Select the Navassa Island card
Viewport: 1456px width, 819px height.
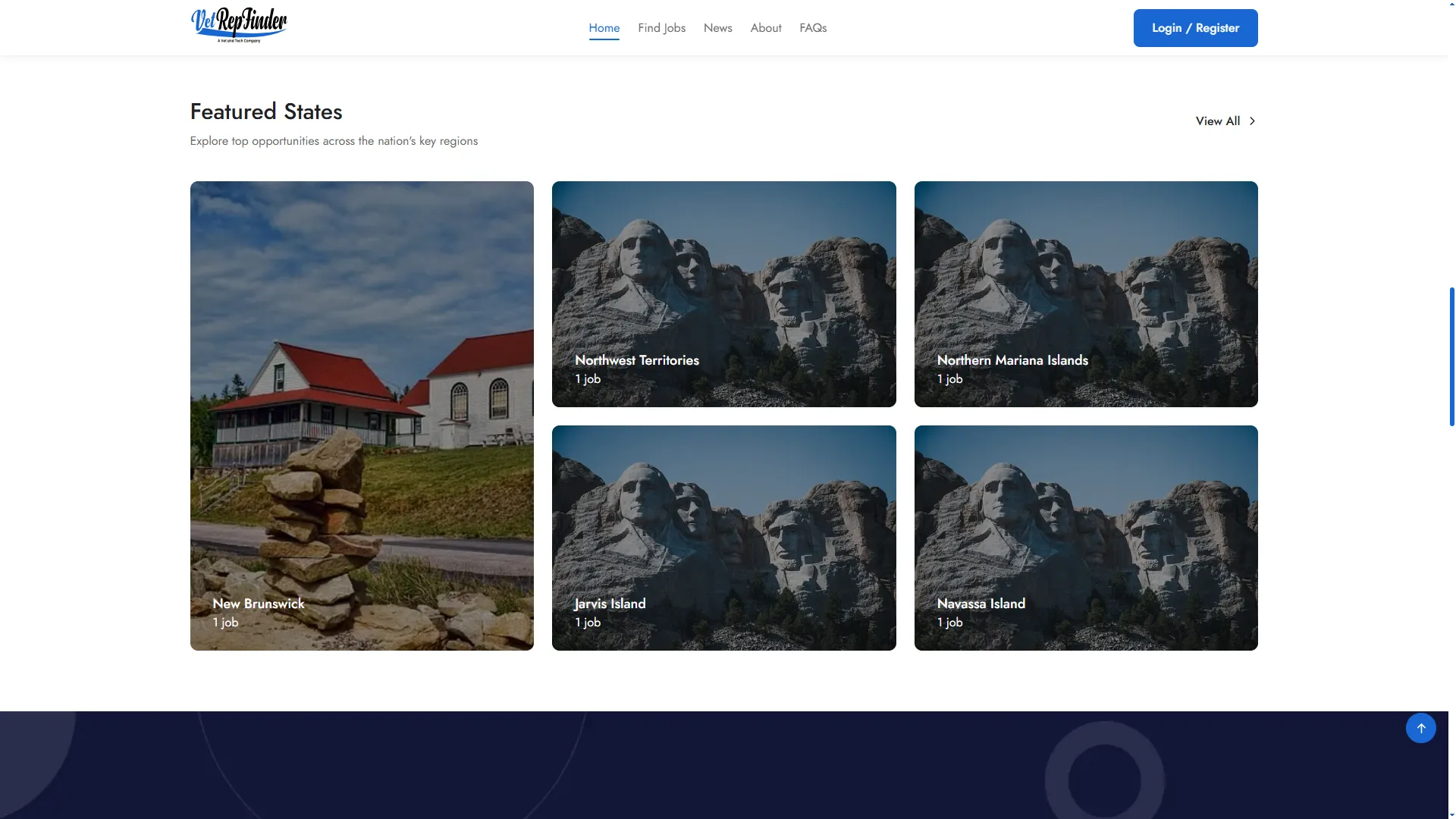point(1086,538)
